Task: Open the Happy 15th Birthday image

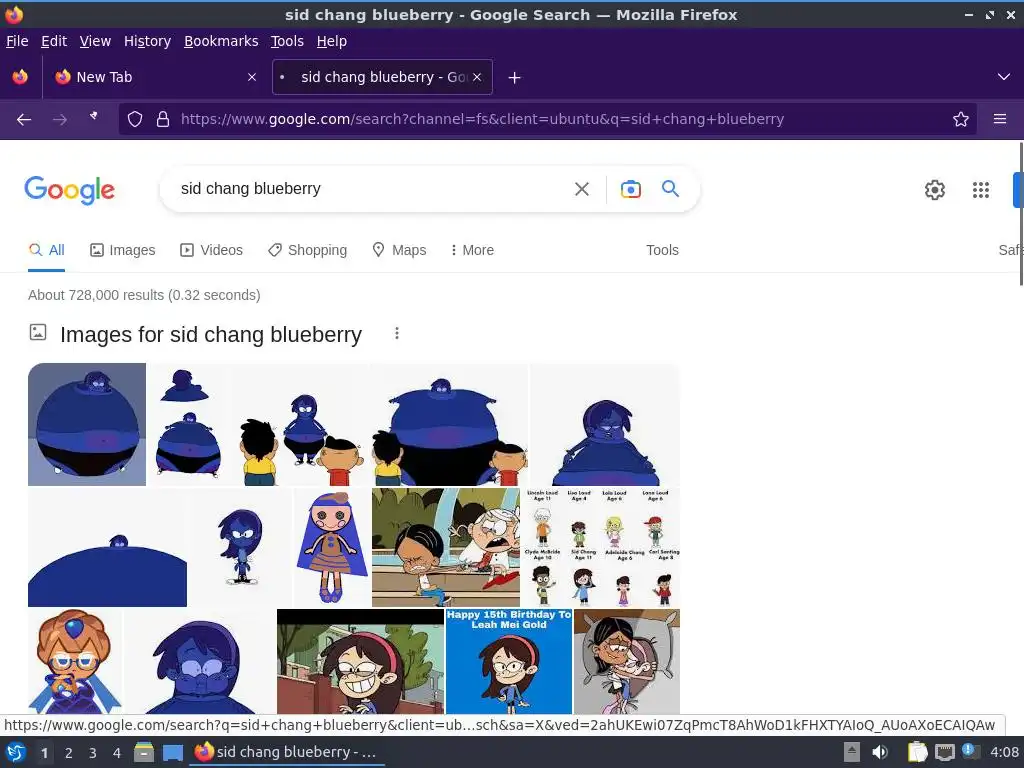Action: [x=509, y=662]
